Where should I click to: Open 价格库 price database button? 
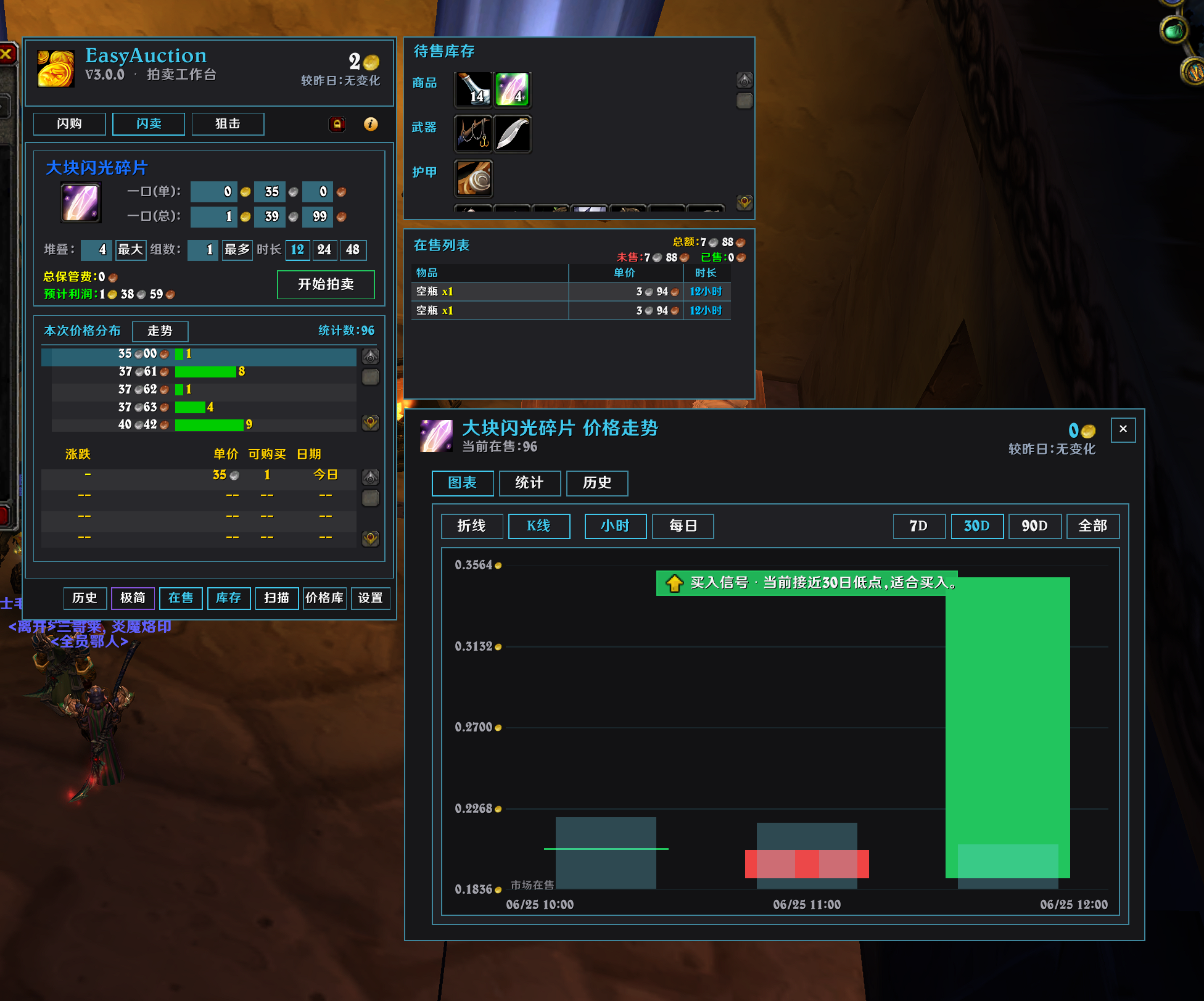pos(324,598)
